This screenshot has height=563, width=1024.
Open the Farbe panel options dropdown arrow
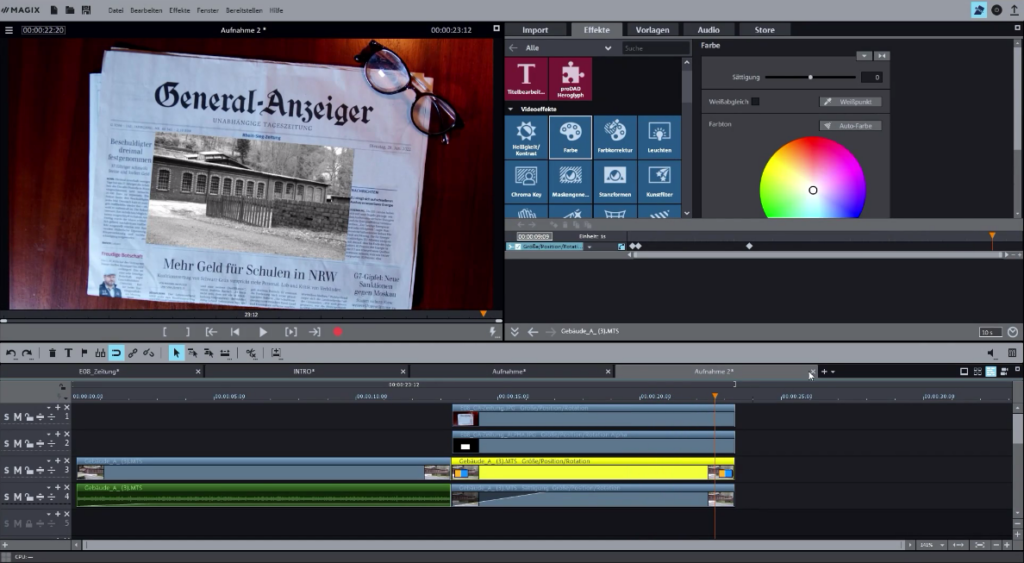[864, 56]
